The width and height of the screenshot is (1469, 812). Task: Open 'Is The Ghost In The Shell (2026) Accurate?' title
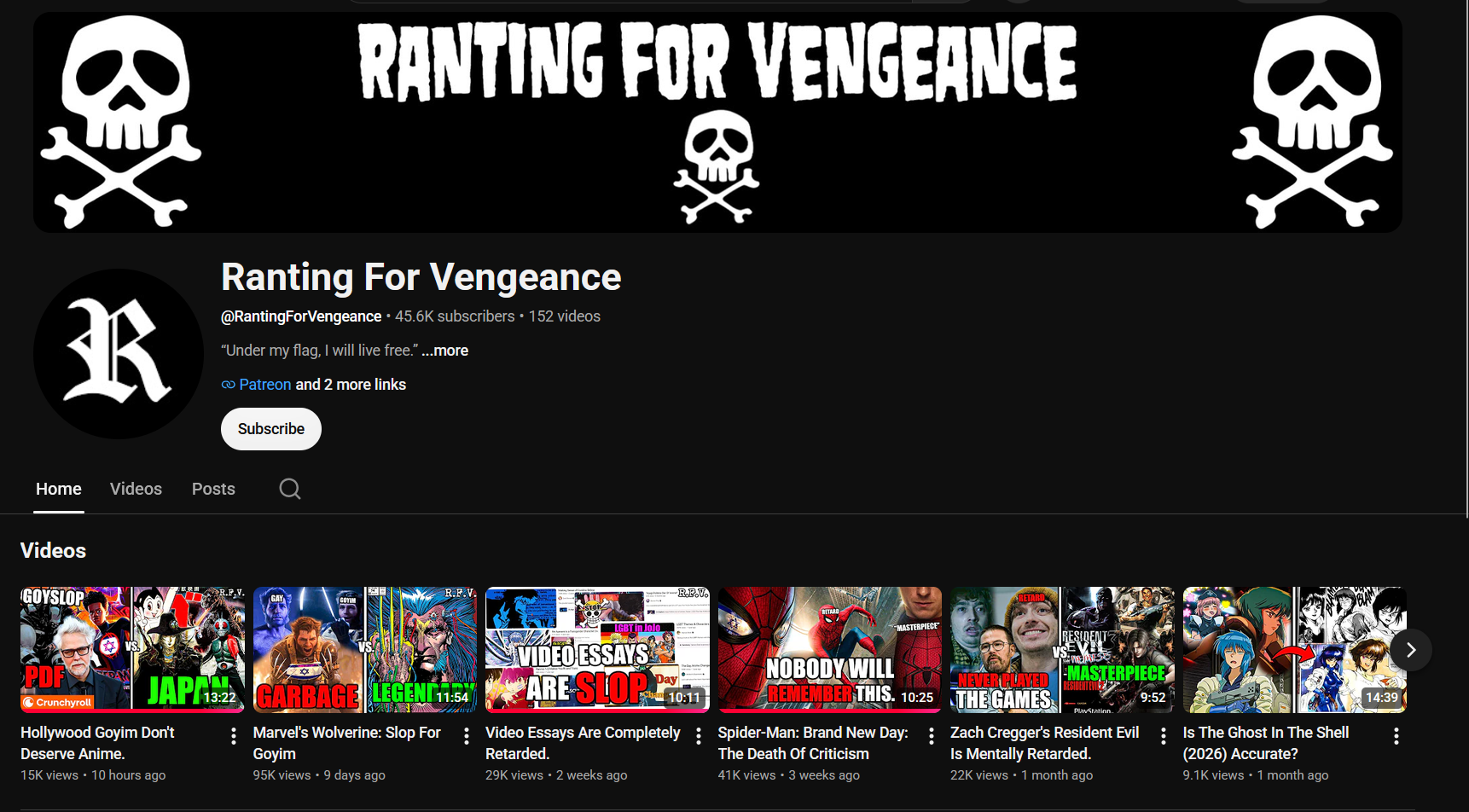tap(1266, 743)
